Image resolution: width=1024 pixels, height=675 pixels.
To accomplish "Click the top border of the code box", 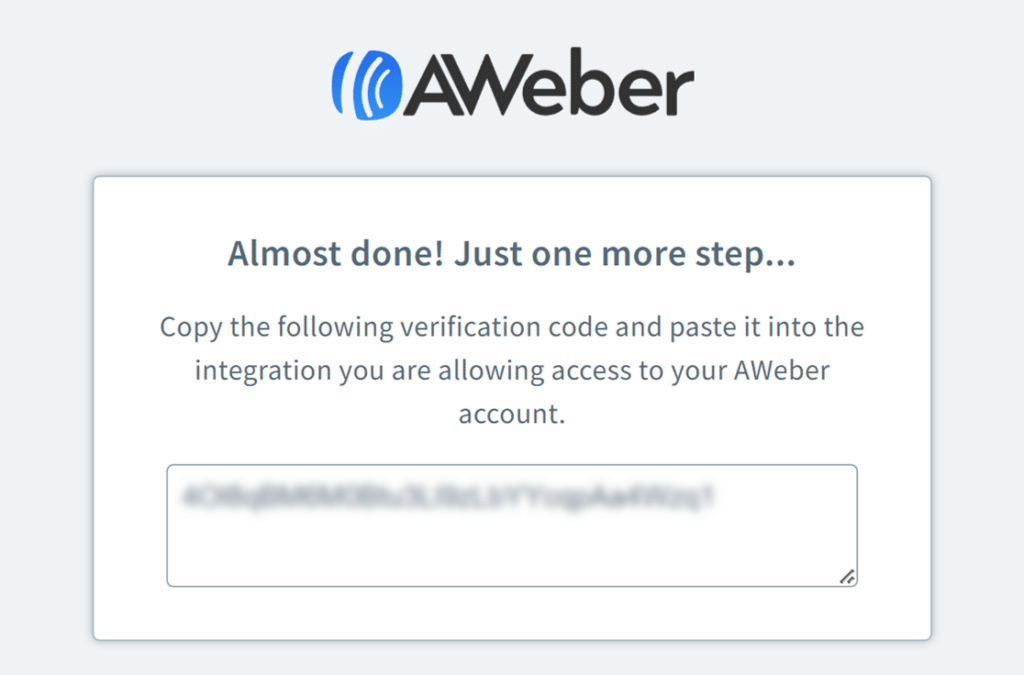I will click(x=511, y=463).
